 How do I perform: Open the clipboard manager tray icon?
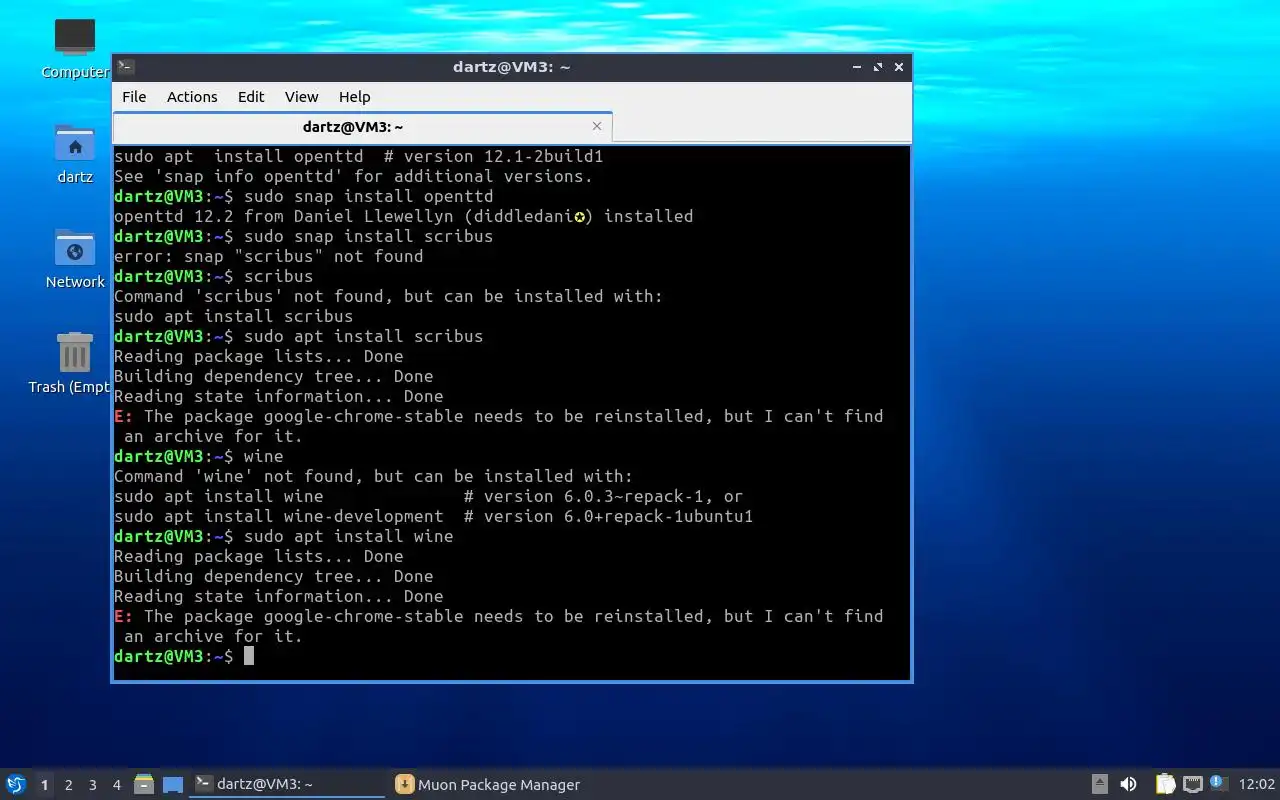click(1165, 784)
